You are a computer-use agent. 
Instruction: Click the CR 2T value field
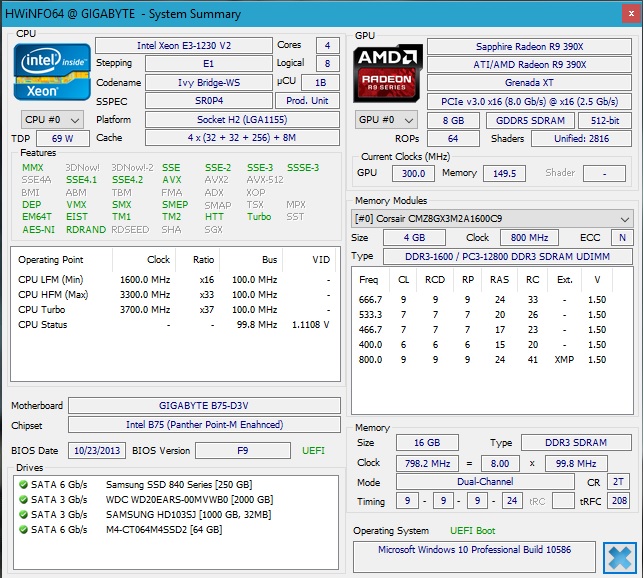click(x=618, y=481)
